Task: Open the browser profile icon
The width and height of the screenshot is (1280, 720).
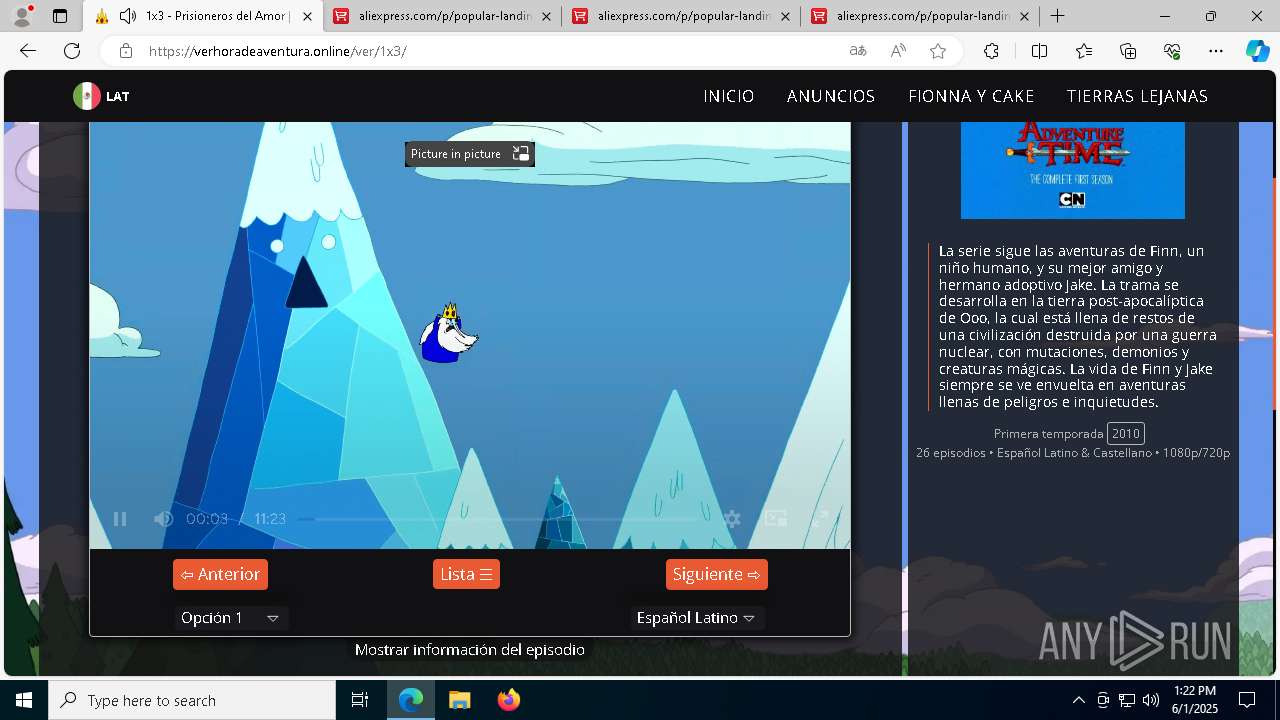Action: [x=22, y=16]
